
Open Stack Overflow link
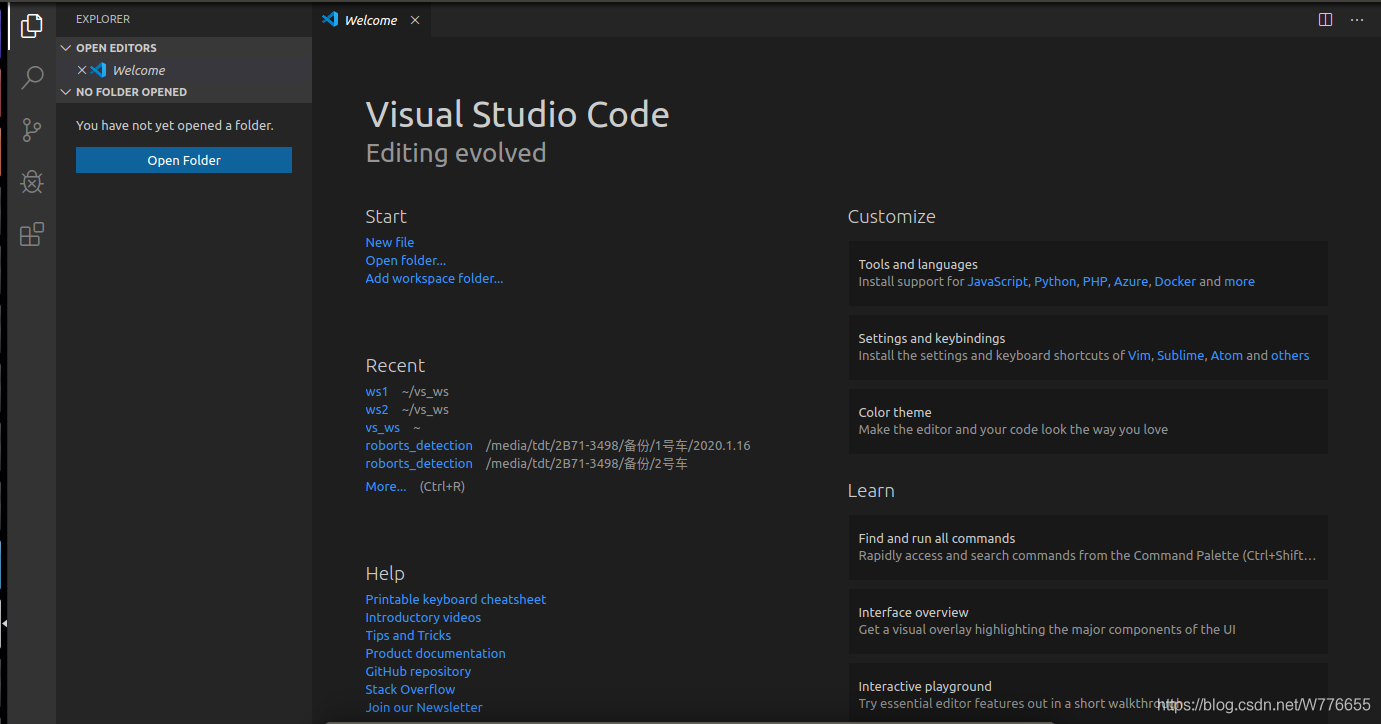click(x=410, y=689)
